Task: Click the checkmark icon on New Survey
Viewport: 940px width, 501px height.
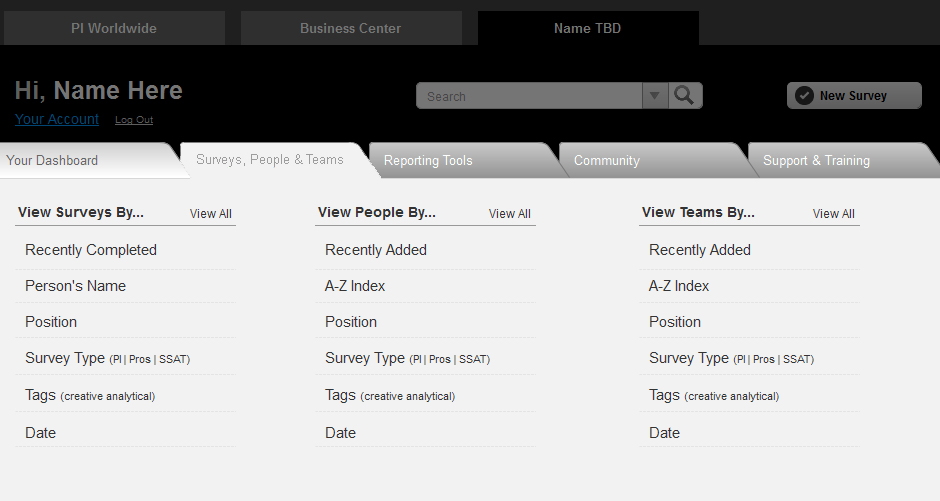Action: click(x=804, y=96)
